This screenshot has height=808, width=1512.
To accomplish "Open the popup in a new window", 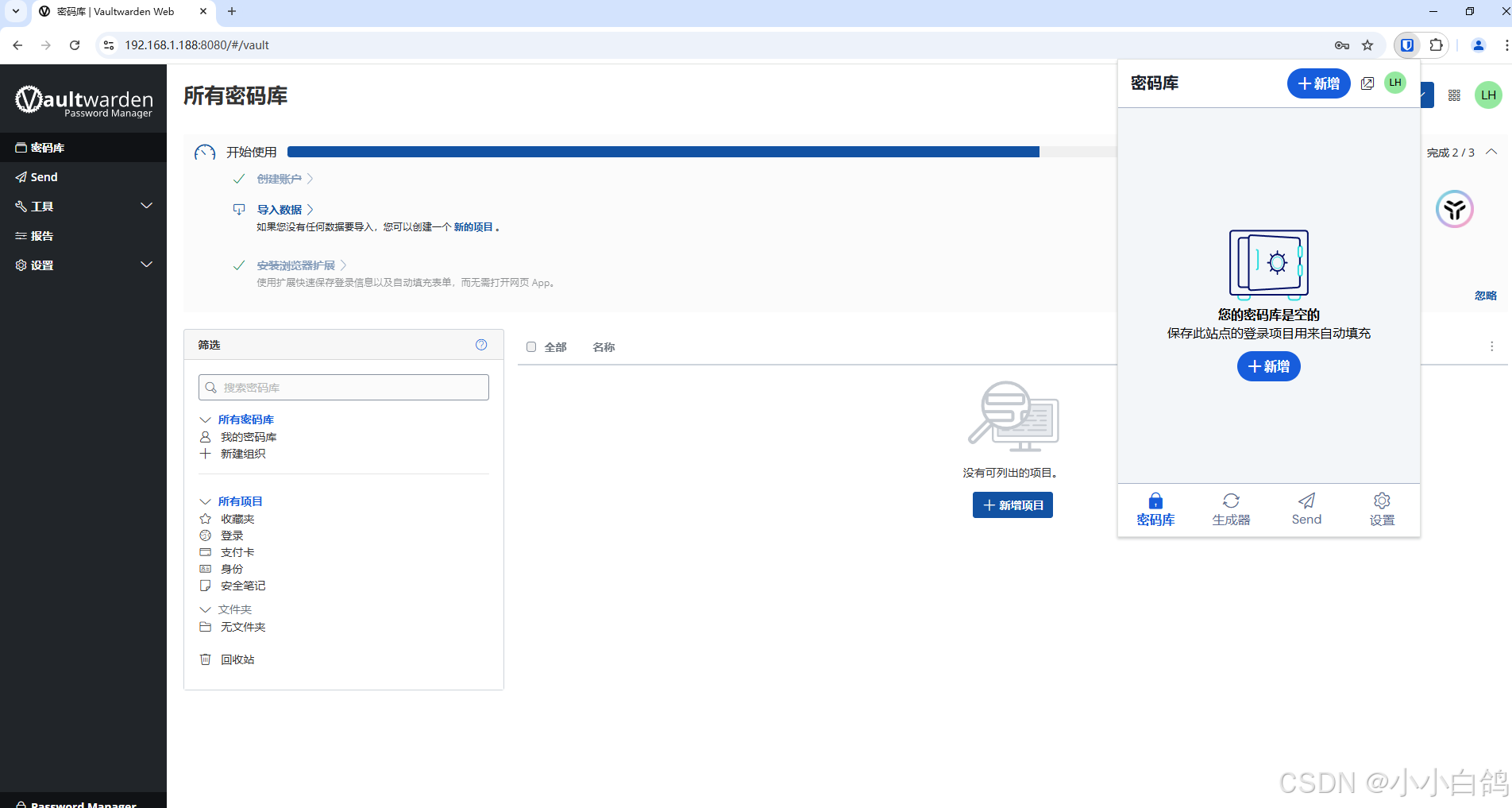I will [1367, 83].
